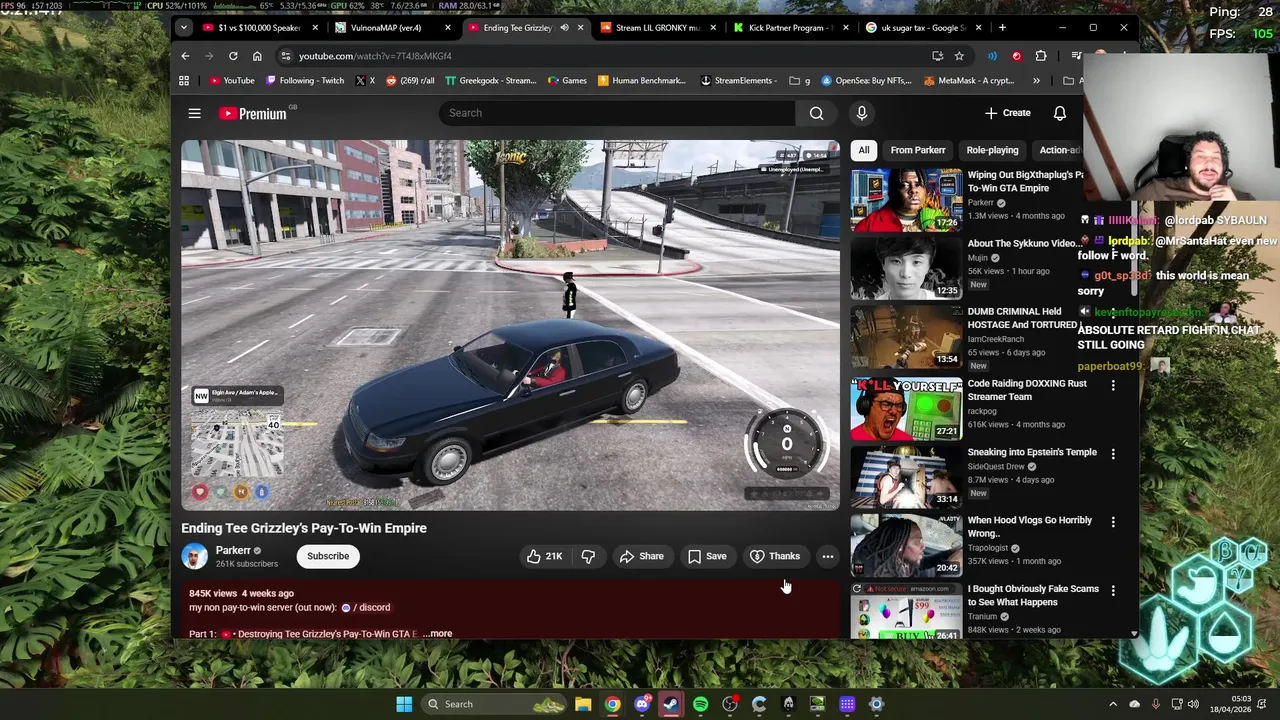Open options for I Bought Obviously Fake Scams
The width and height of the screenshot is (1280, 720).
coord(1113,590)
